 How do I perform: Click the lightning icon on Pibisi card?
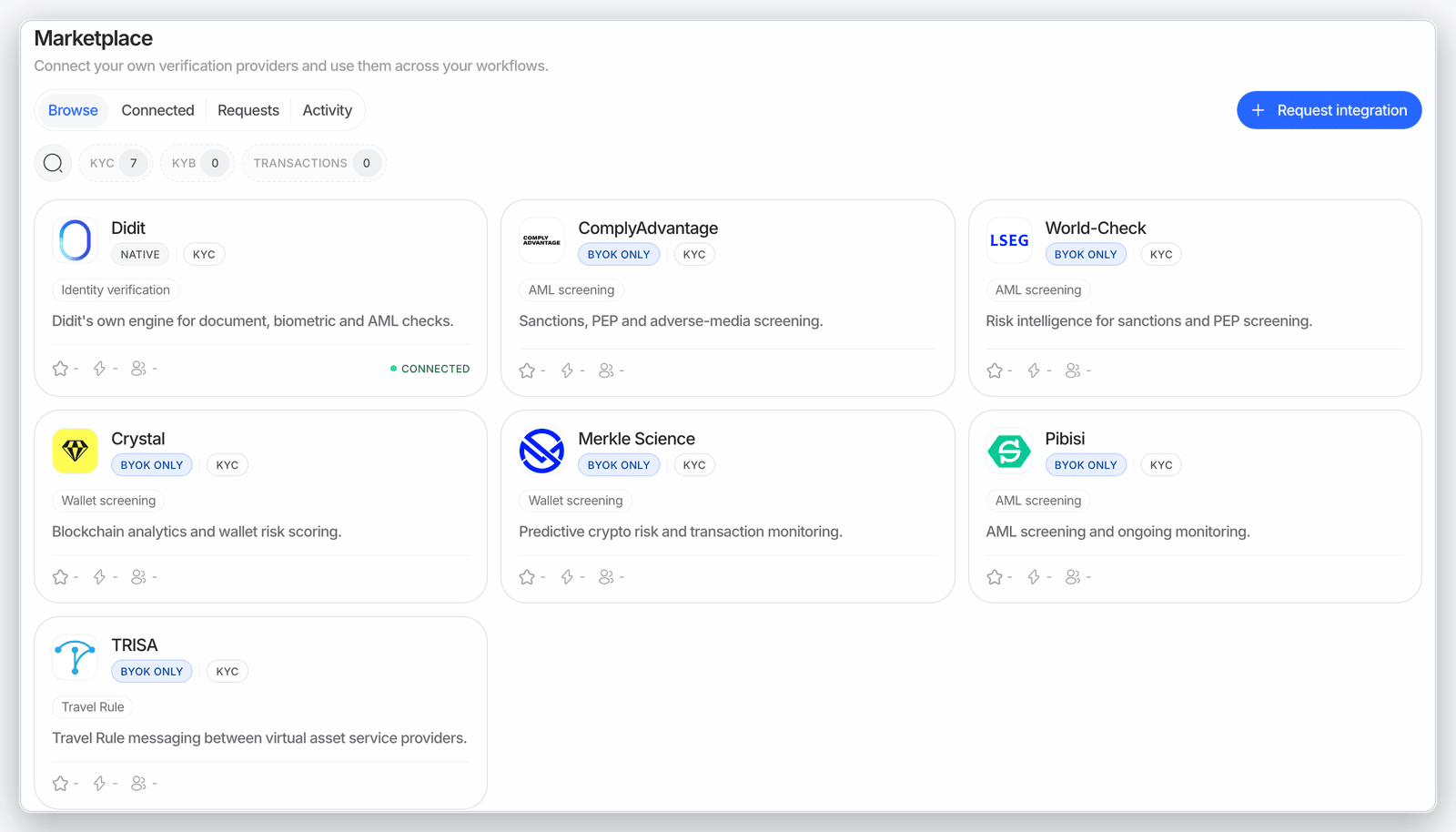[1034, 577]
